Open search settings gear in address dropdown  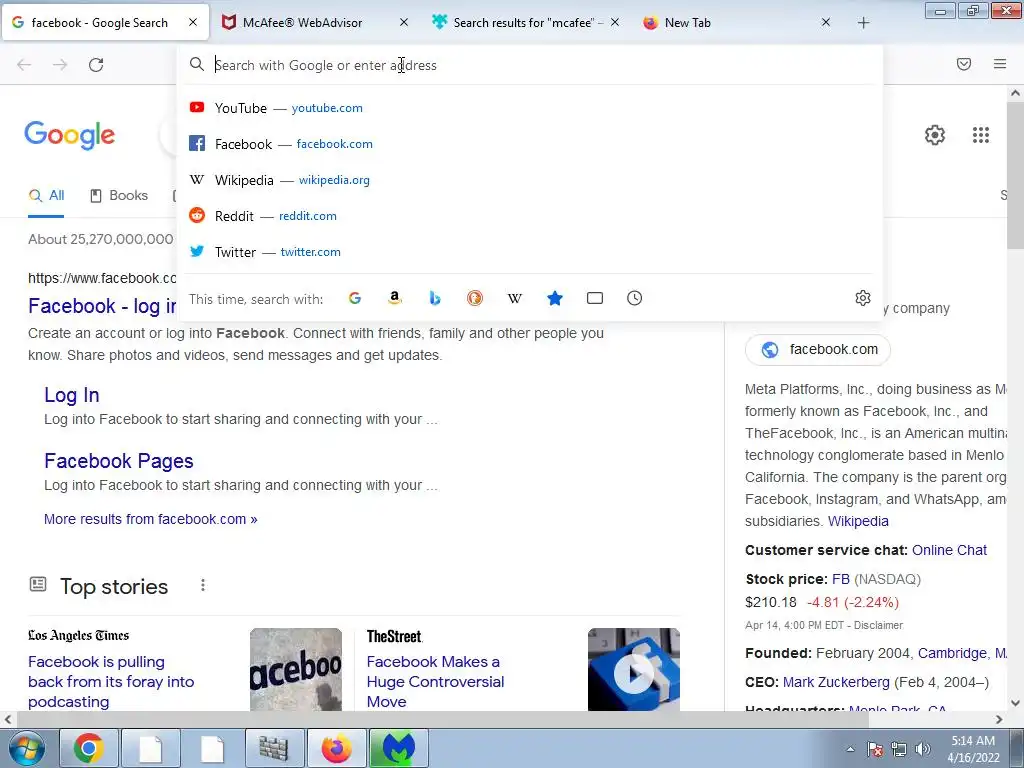tap(863, 298)
